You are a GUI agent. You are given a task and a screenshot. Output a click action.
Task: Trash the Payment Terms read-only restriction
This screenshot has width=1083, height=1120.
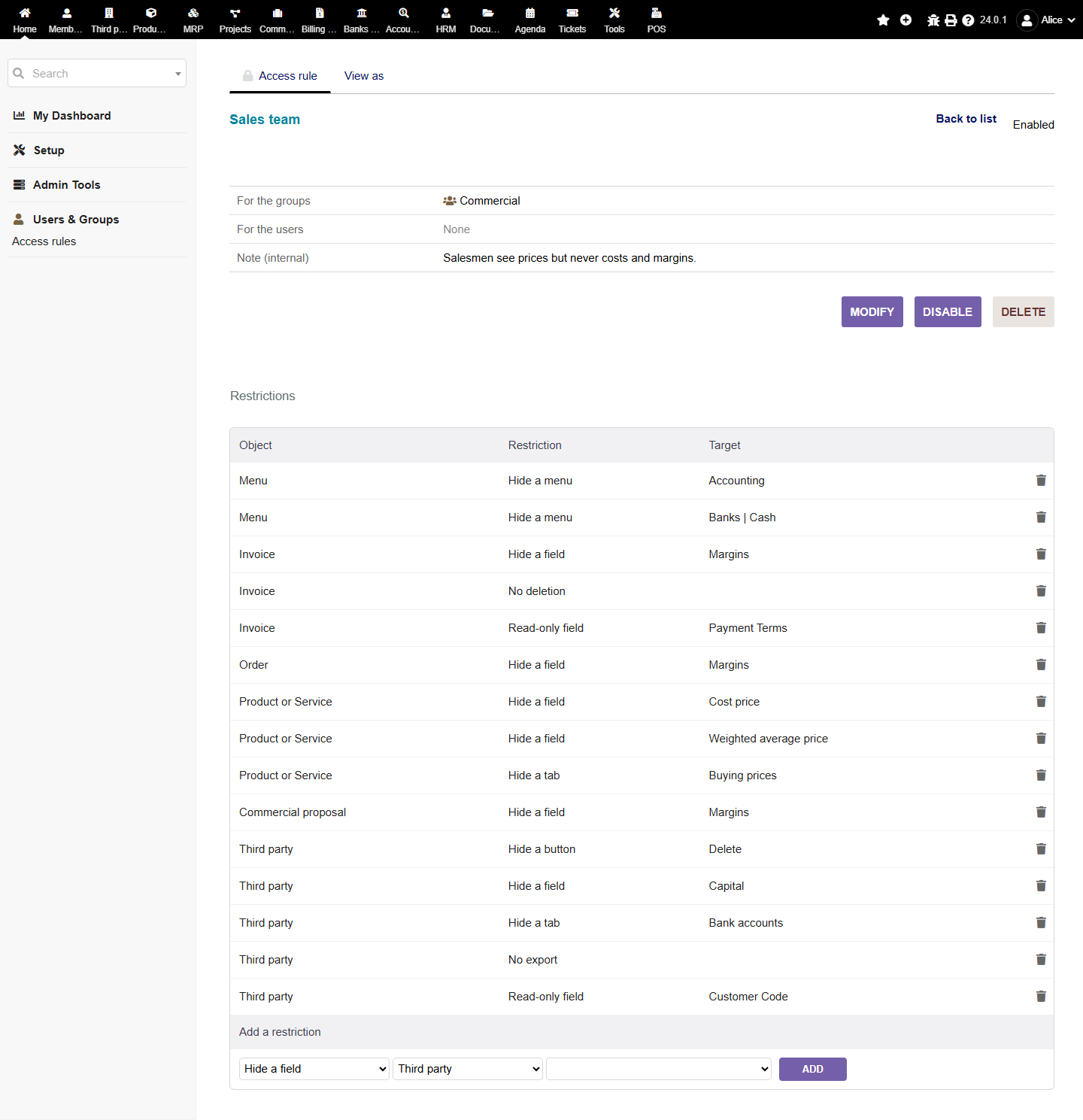[x=1041, y=628]
